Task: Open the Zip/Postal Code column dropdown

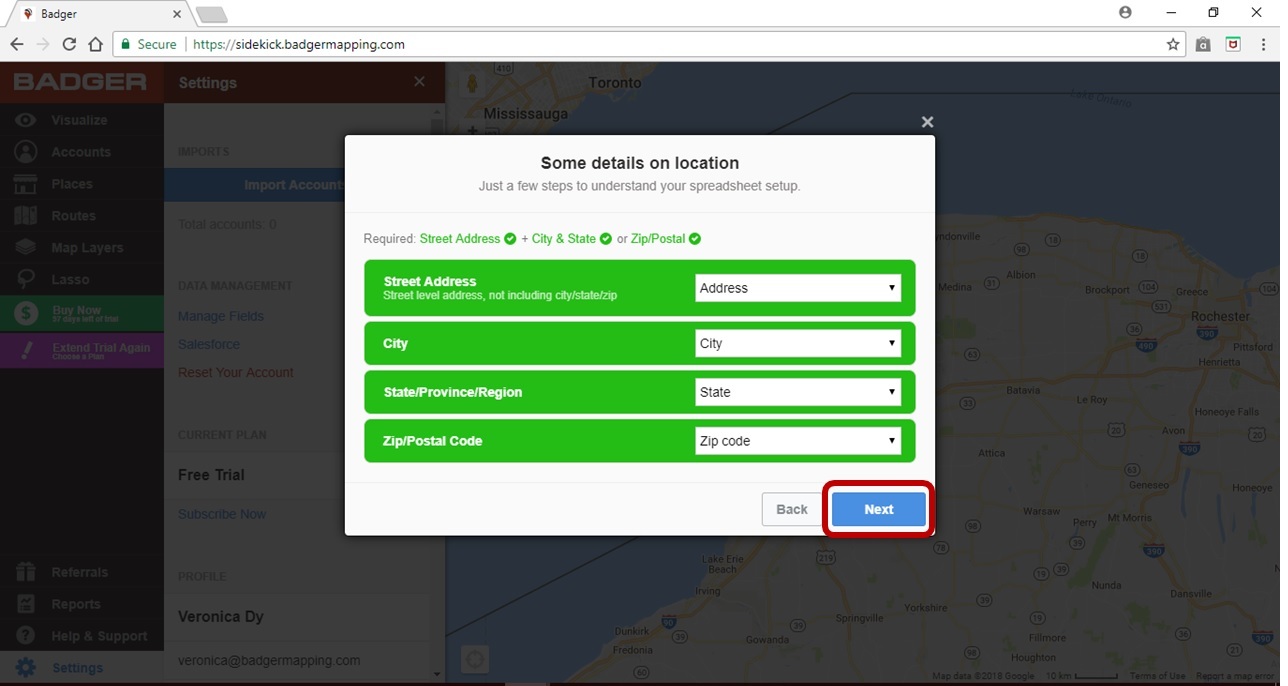Action: tap(798, 441)
